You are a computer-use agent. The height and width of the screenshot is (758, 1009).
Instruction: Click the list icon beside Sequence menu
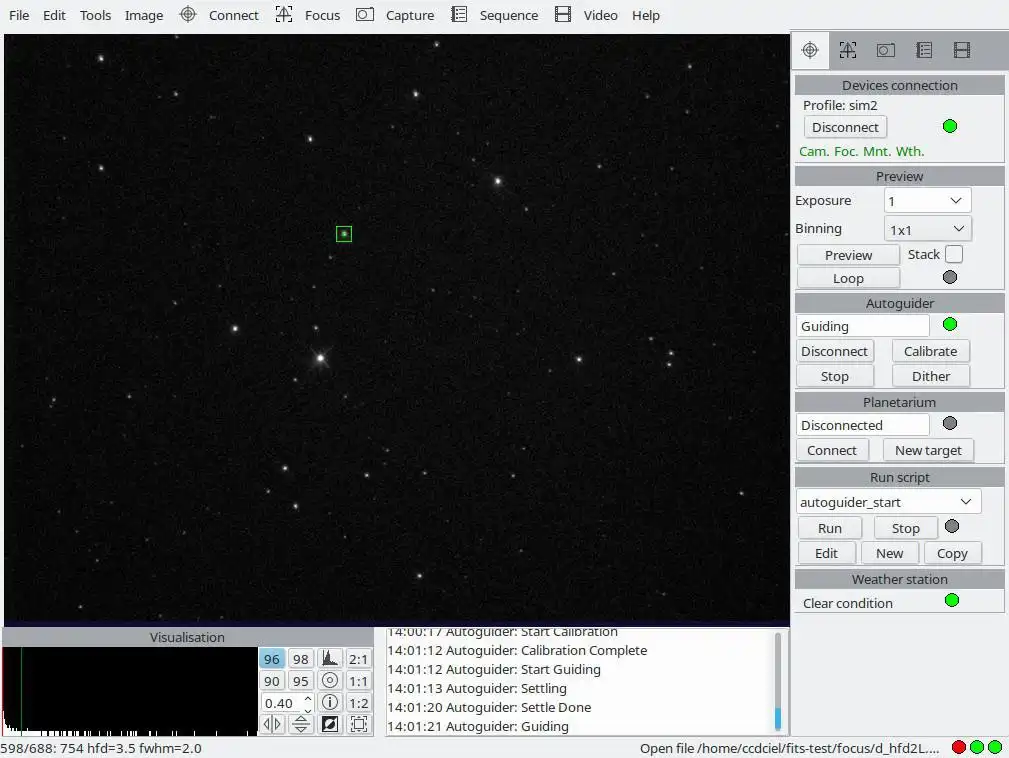click(459, 14)
